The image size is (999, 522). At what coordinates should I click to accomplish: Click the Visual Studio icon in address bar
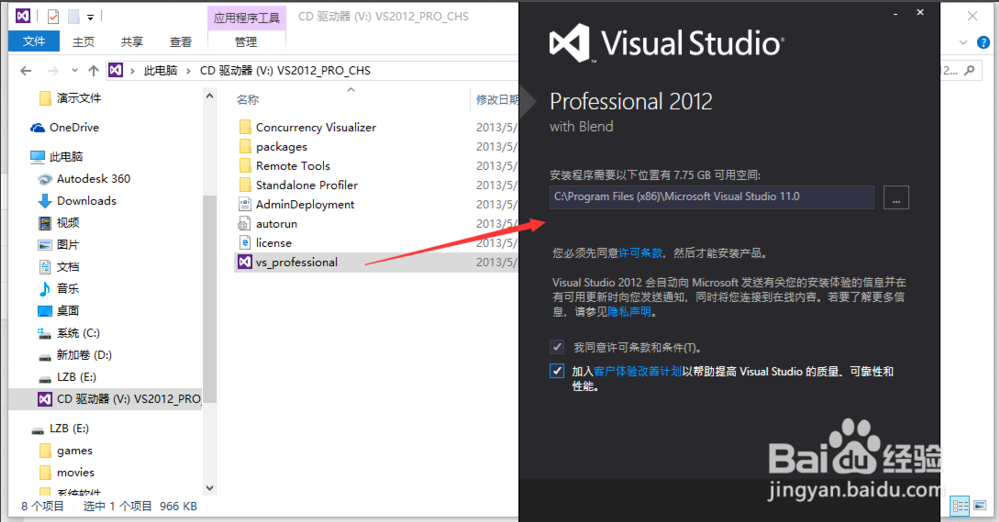(115, 70)
